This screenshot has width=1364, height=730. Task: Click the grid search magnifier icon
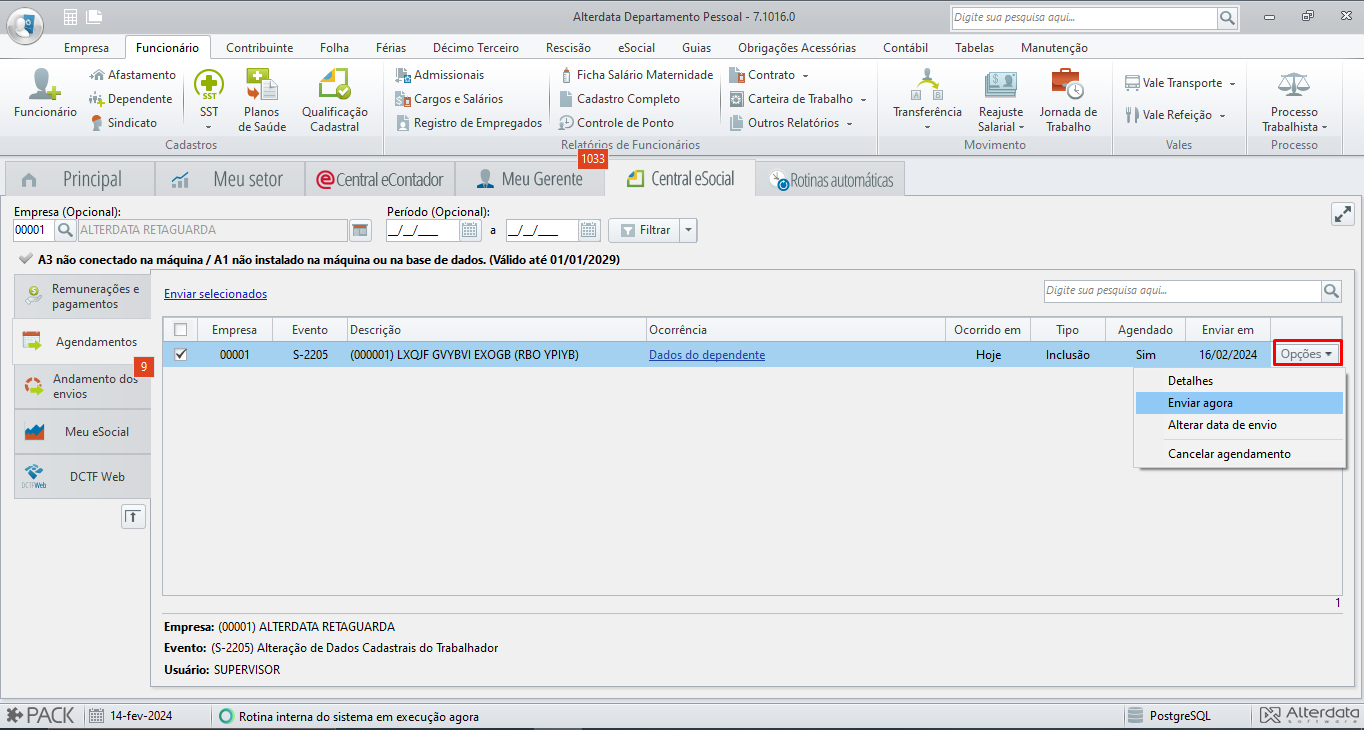(x=1331, y=291)
